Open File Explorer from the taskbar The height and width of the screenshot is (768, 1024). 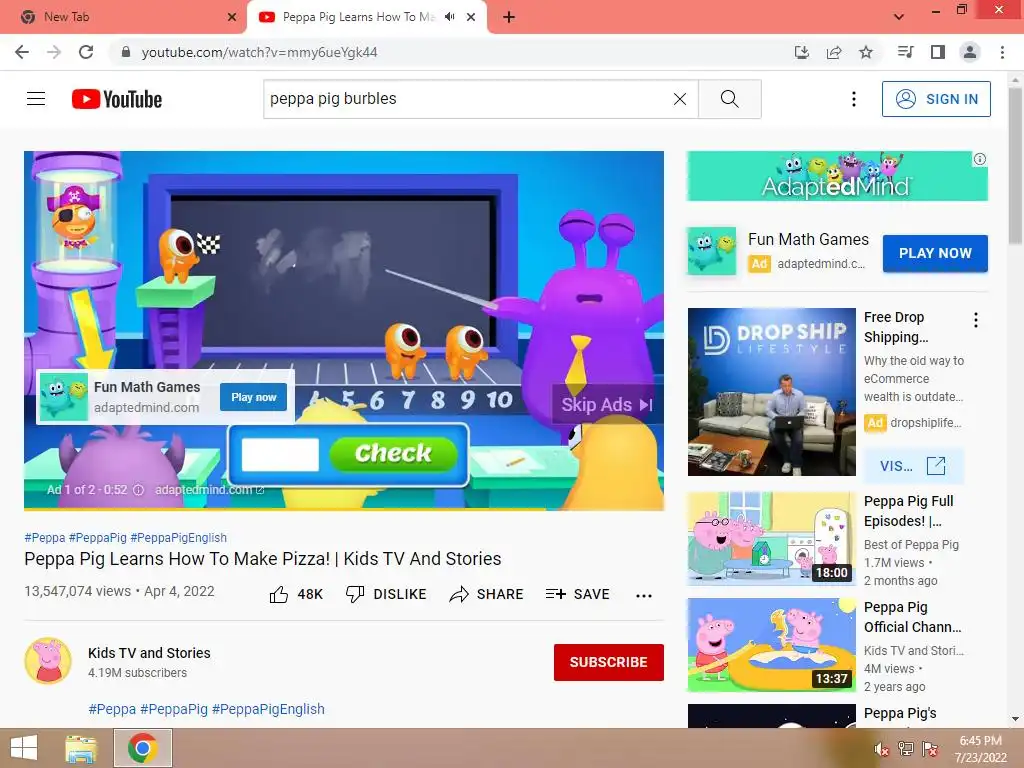[81, 748]
